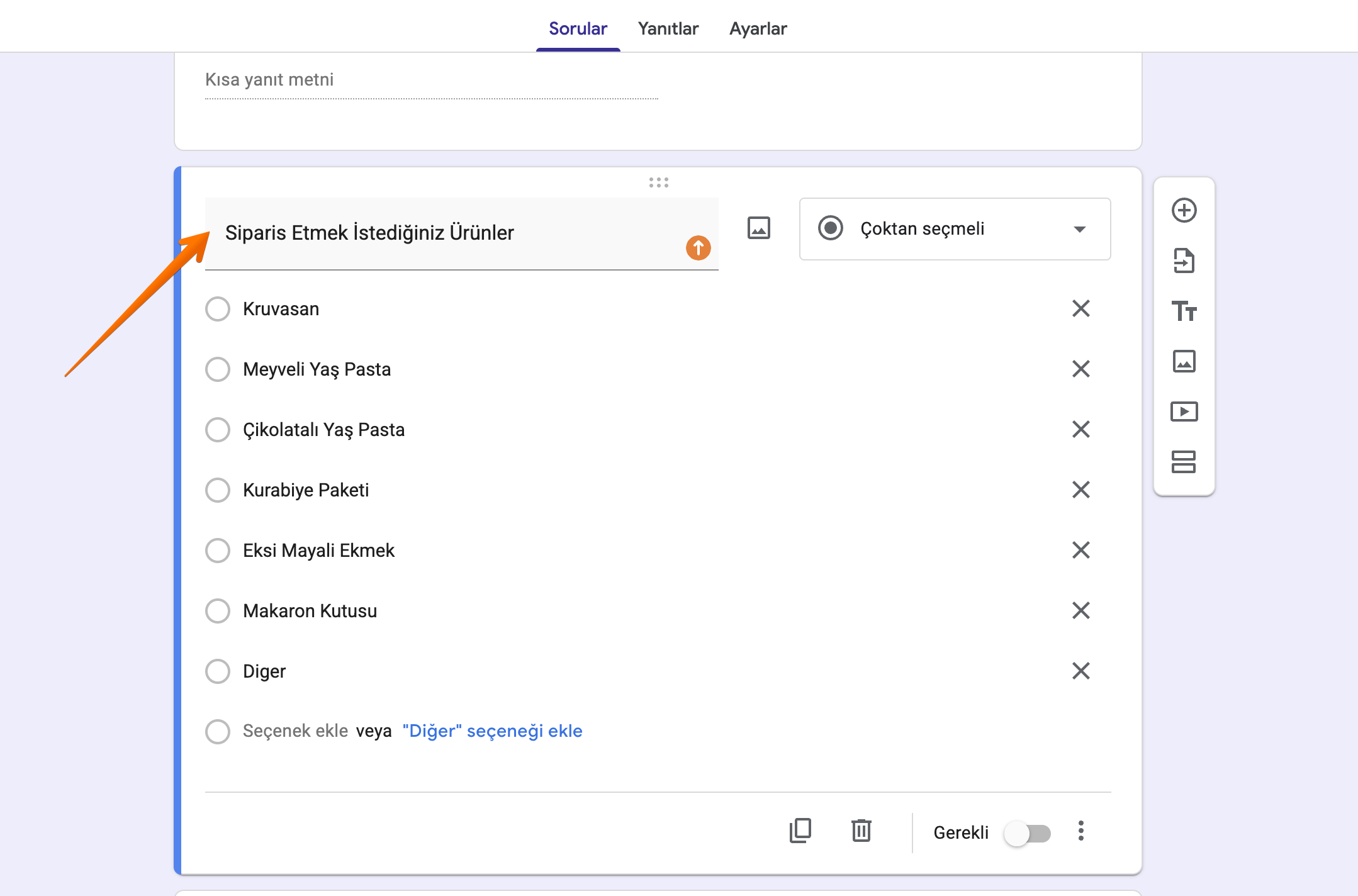Add an image from the side toolbar
The width and height of the screenshot is (1358, 896).
coord(1184,361)
